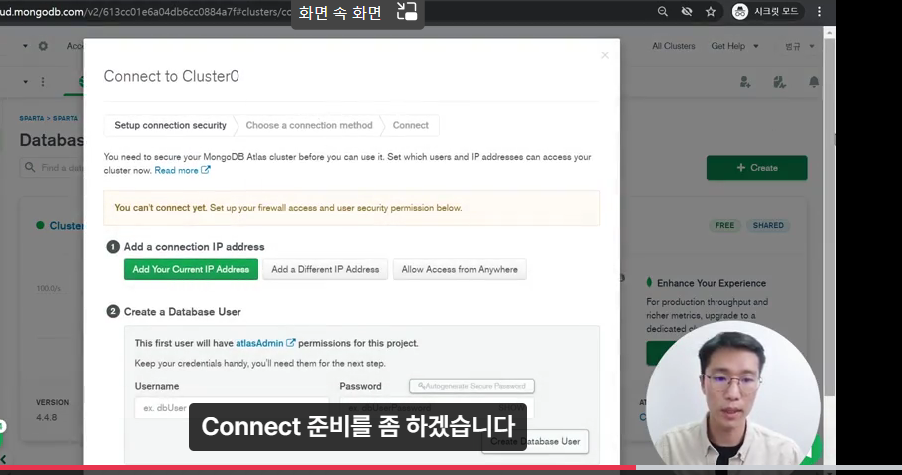The width and height of the screenshot is (902, 475).
Task: Open the notifications bell icon
Action: 814,82
